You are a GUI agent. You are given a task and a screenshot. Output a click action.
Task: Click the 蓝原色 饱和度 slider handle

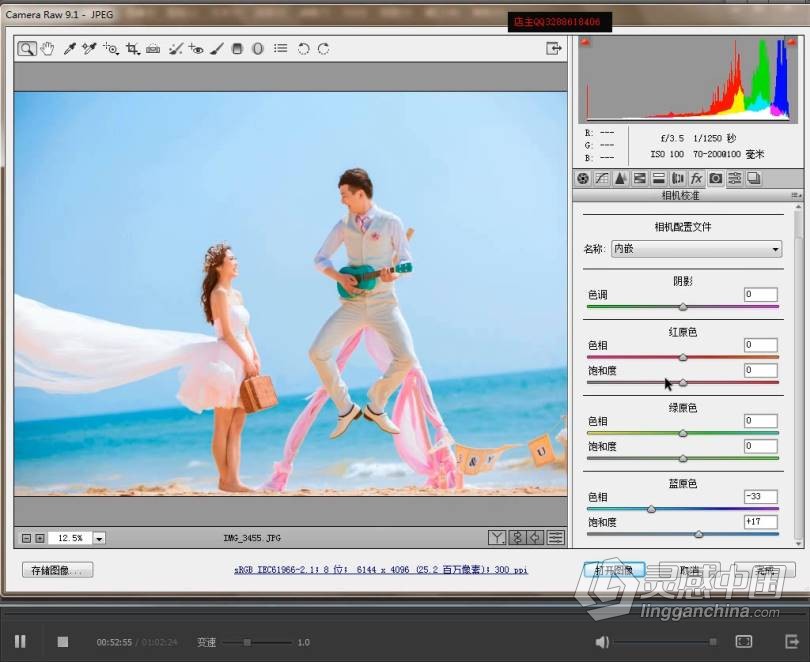(x=698, y=534)
